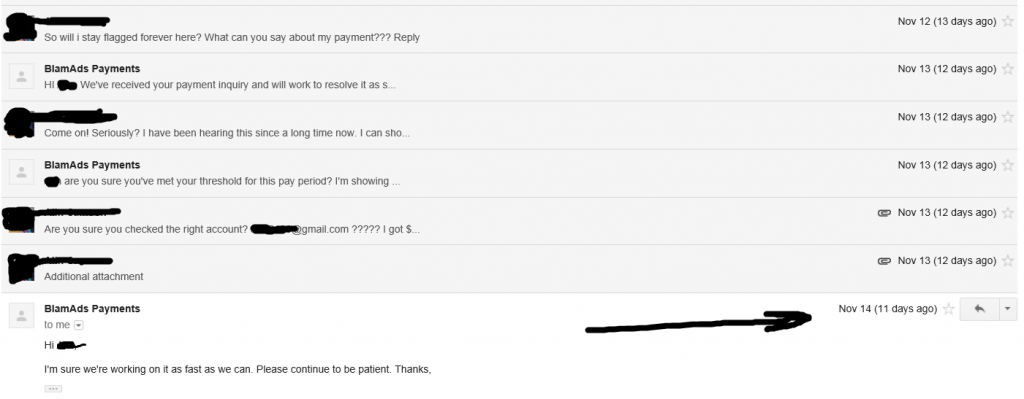Expand the 'So will i stay flagged forever' message
Screen dimensions: 1024x399
coord(509,29)
